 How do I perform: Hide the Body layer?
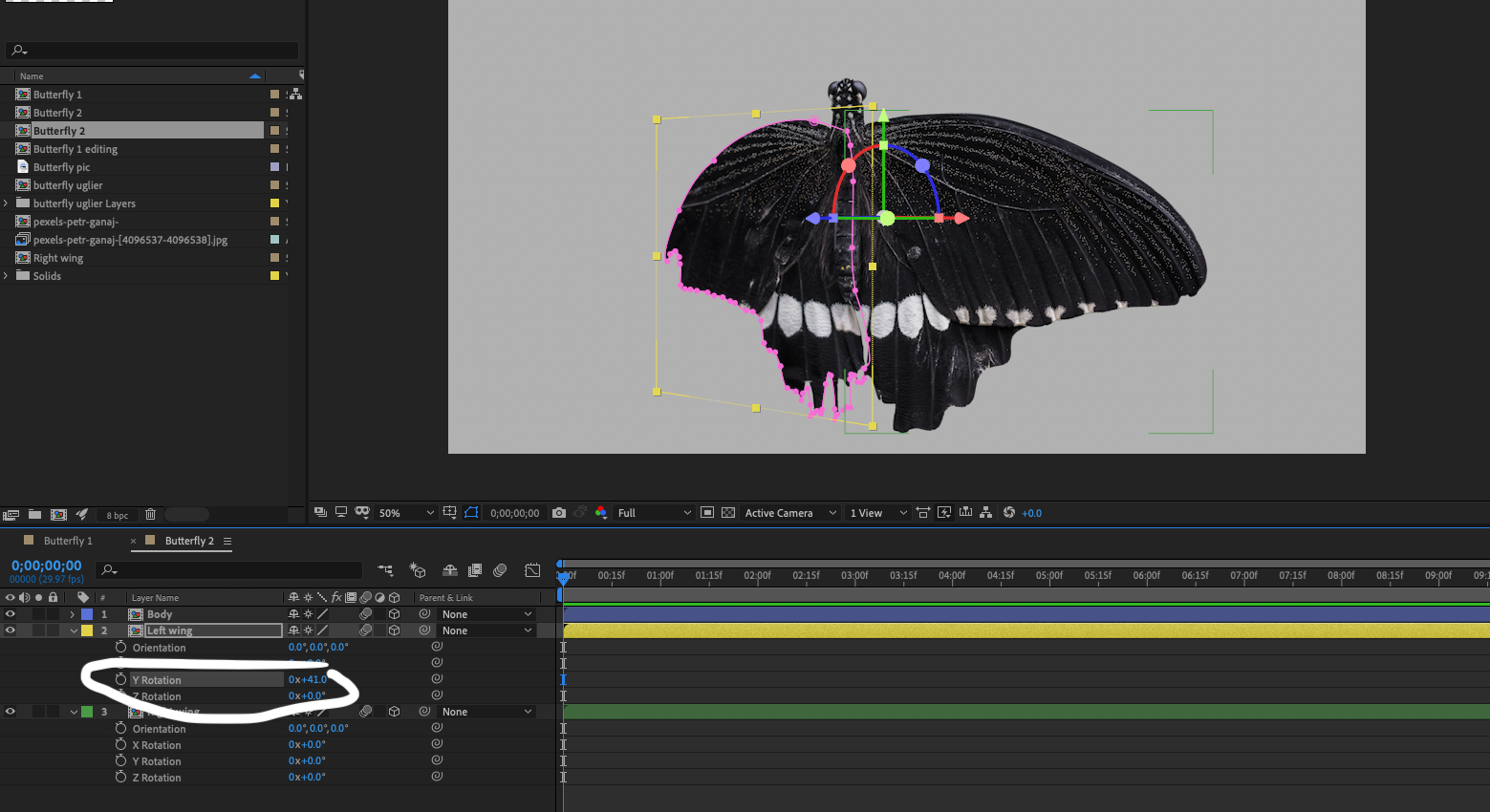pyautogui.click(x=10, y=613)
